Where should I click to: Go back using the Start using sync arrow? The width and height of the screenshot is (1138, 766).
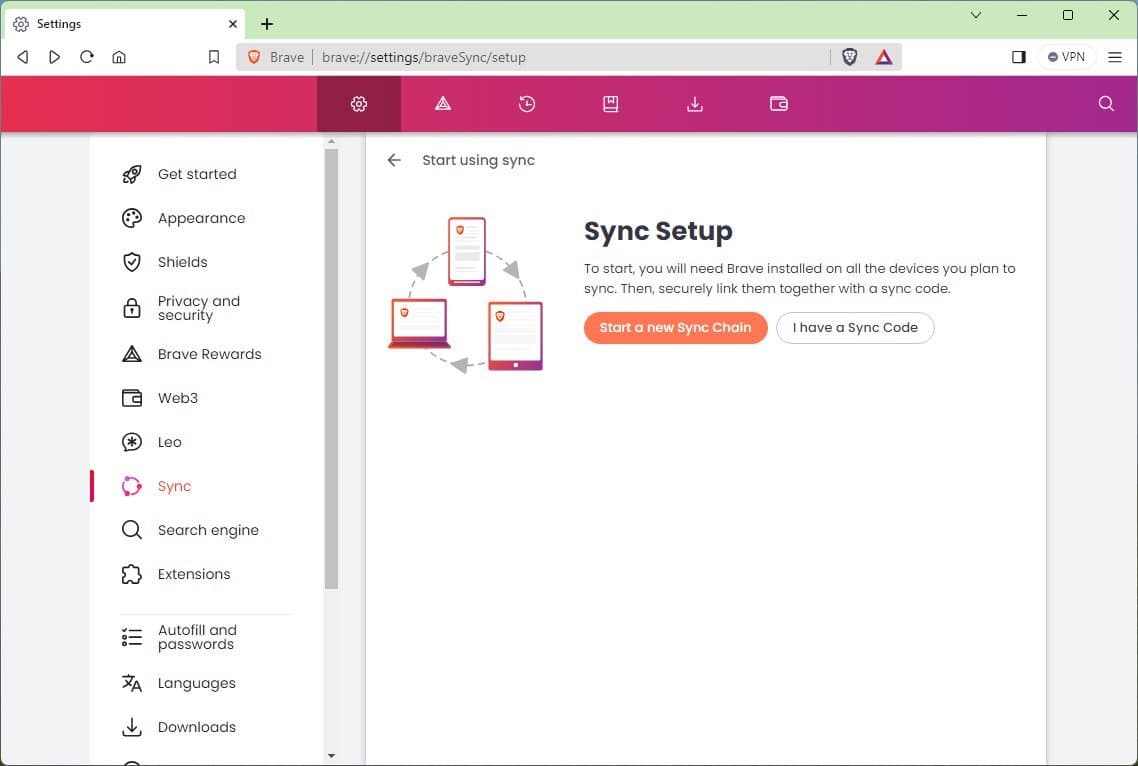(394, 160)
